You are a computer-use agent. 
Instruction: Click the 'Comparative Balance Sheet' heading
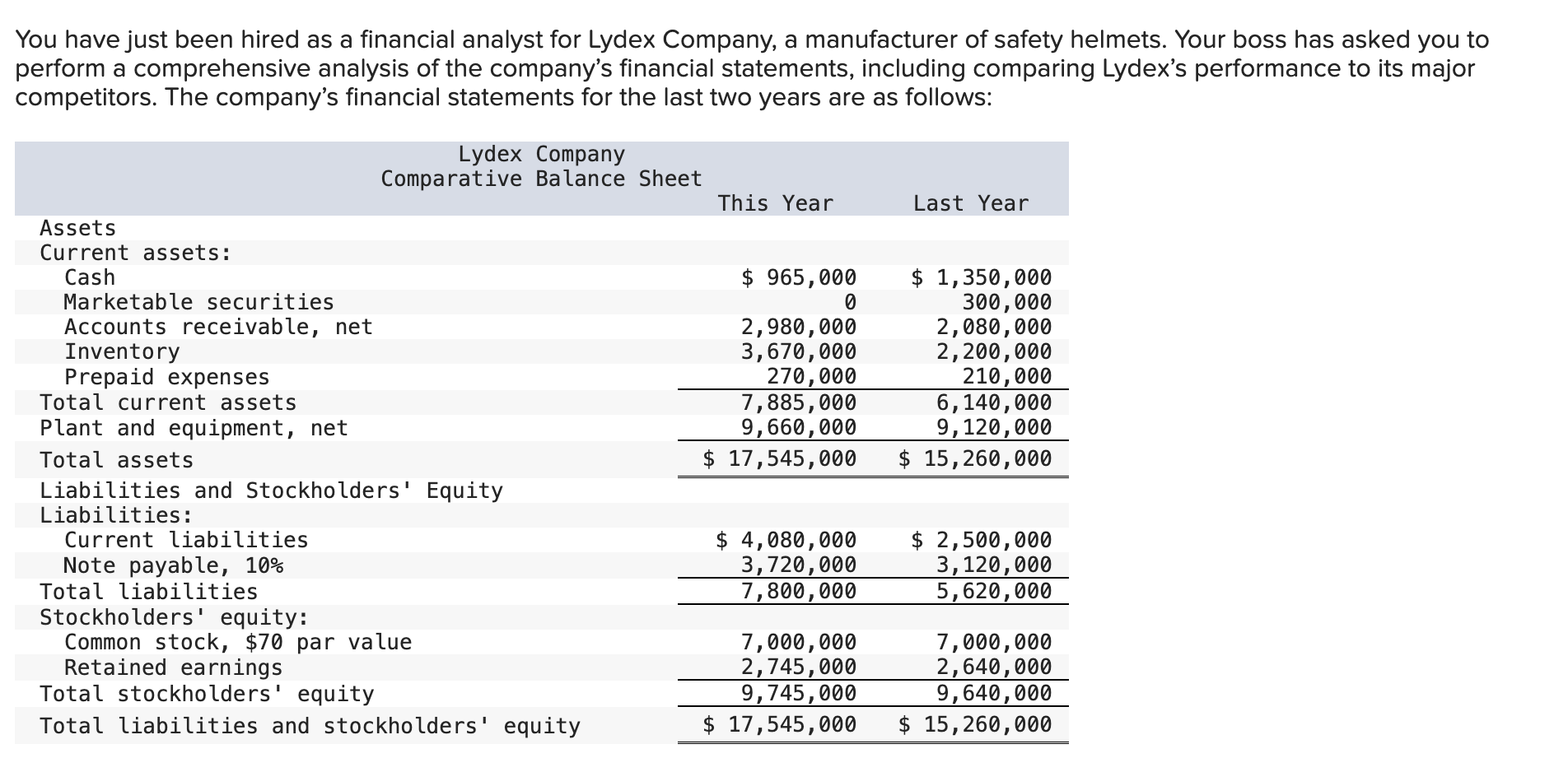[541, 179]
